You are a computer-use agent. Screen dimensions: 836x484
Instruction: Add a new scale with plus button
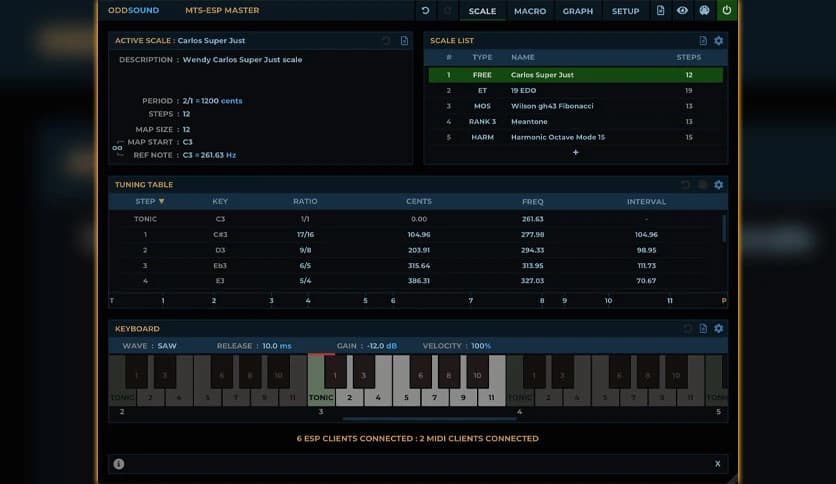pos(575,152)
